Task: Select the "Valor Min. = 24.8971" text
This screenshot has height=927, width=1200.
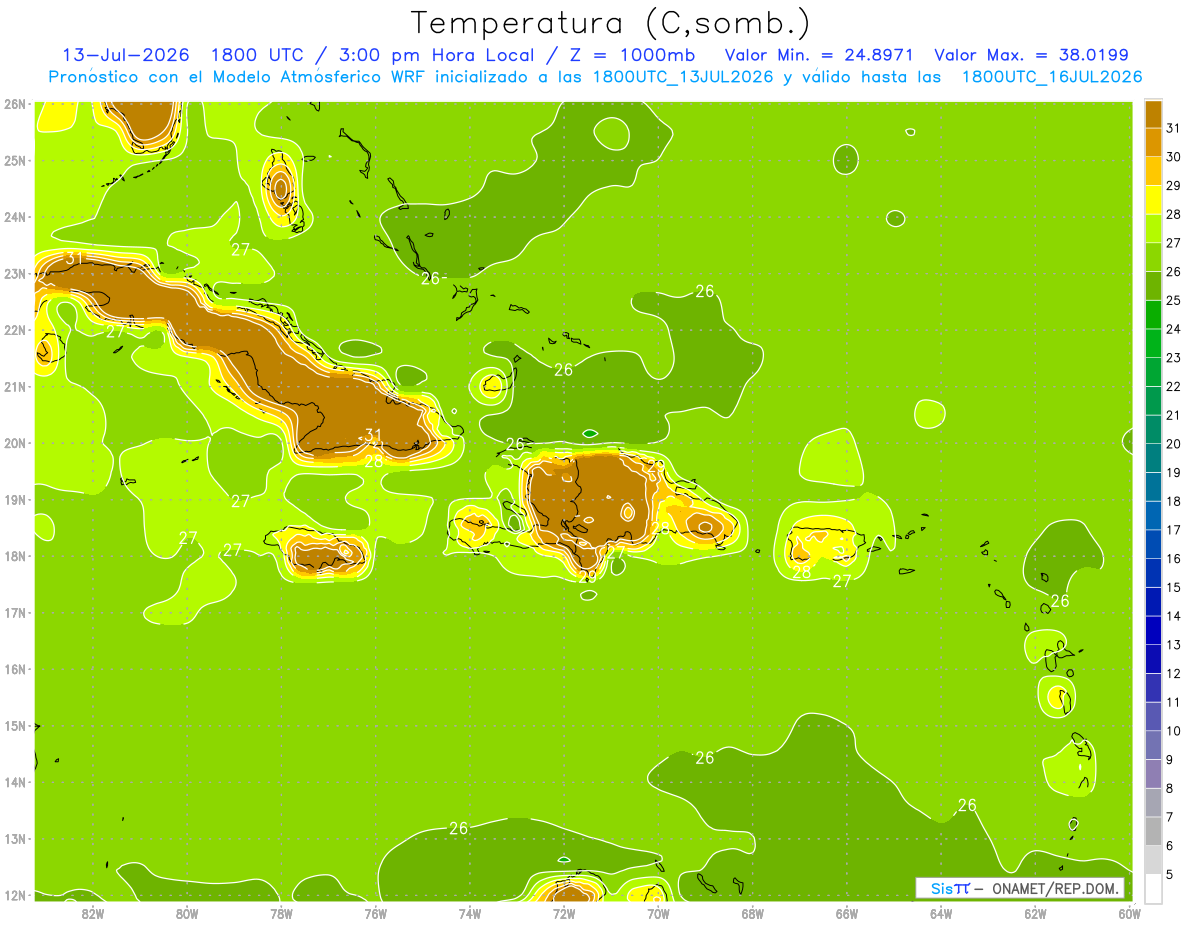Action: coord(819,55)
